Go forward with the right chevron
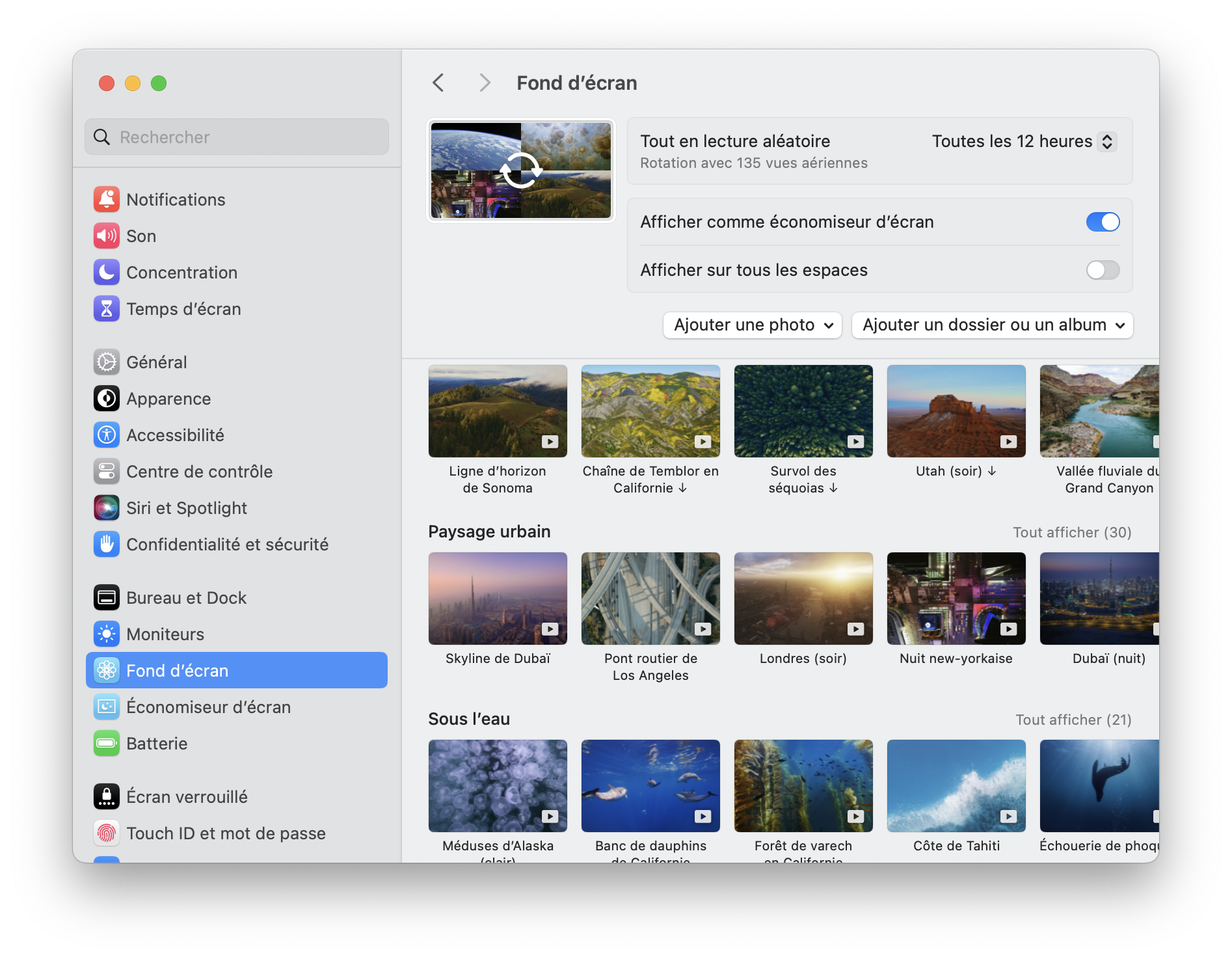 coord(485,83)
